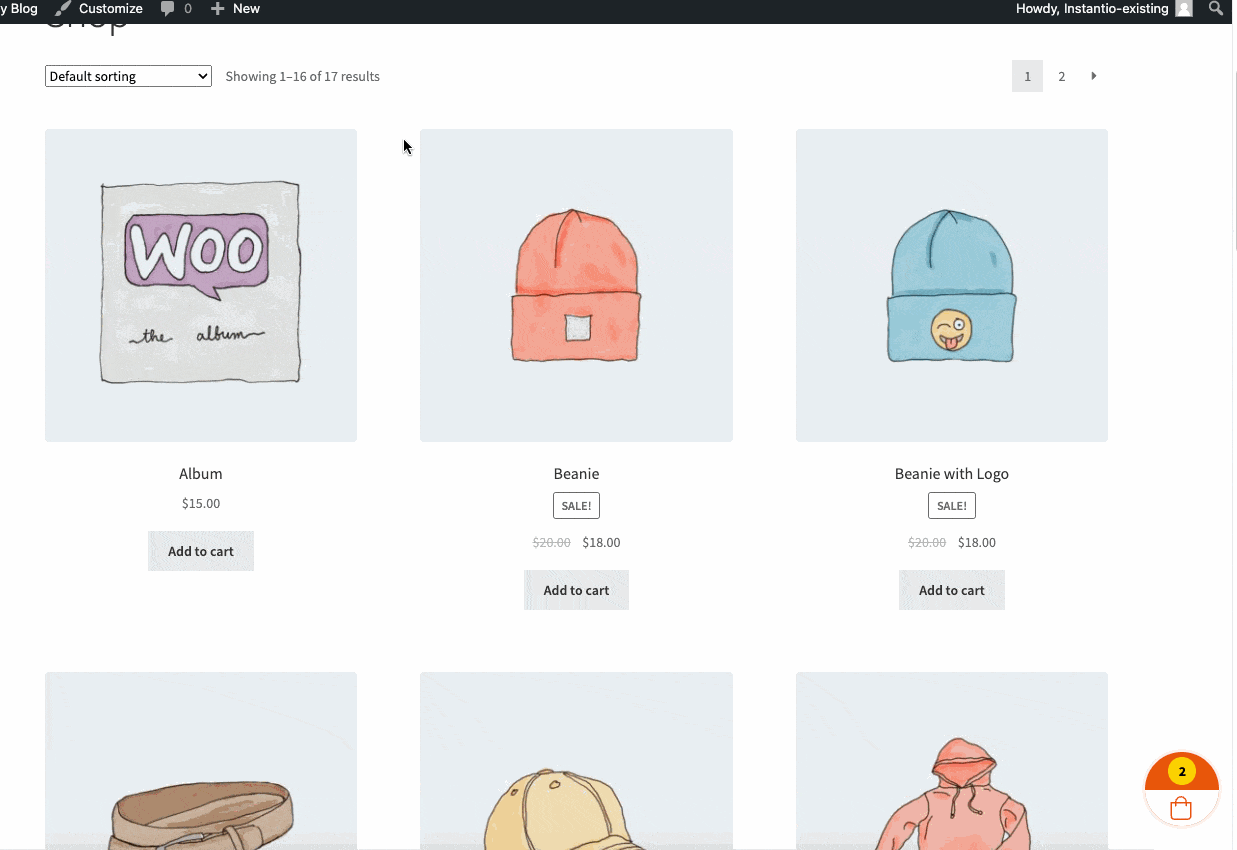The height and width of the screenshot is (850, 1237).
Task: Click the comments bubble icon
Action: (168, 9)
